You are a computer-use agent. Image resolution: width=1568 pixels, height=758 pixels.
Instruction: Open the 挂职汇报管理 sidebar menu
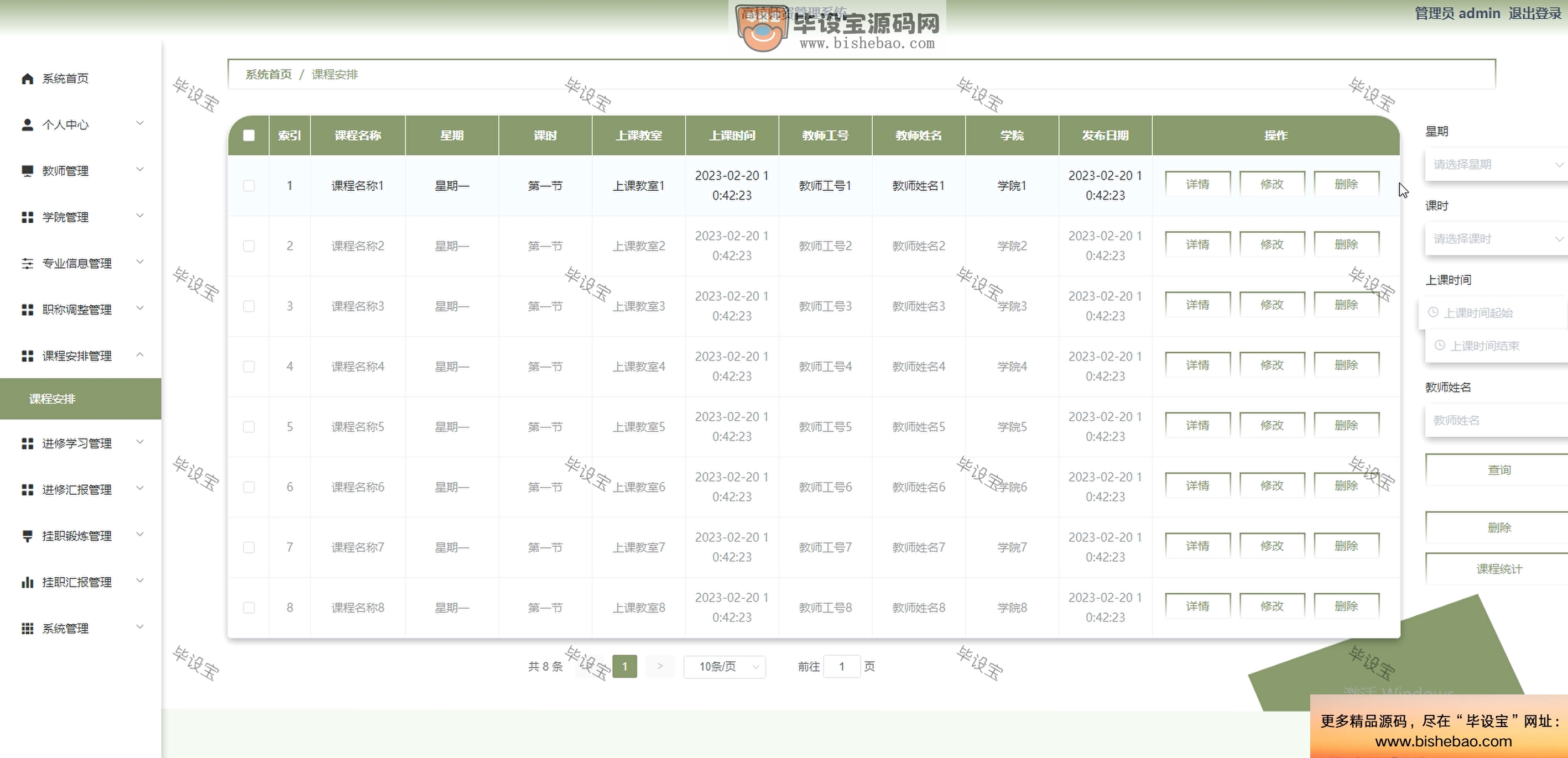(80, 582)
